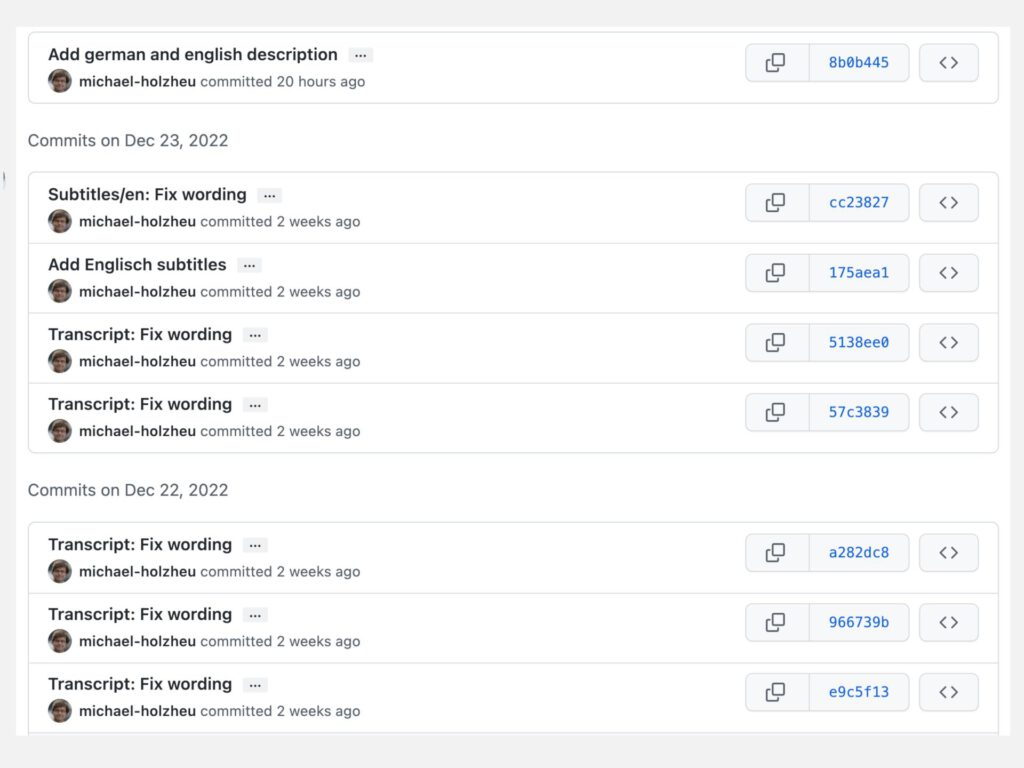This screenshot has height=768, width=1024.
Task: Copy full SHA for commit cc23827
Action: pos(776,202)
